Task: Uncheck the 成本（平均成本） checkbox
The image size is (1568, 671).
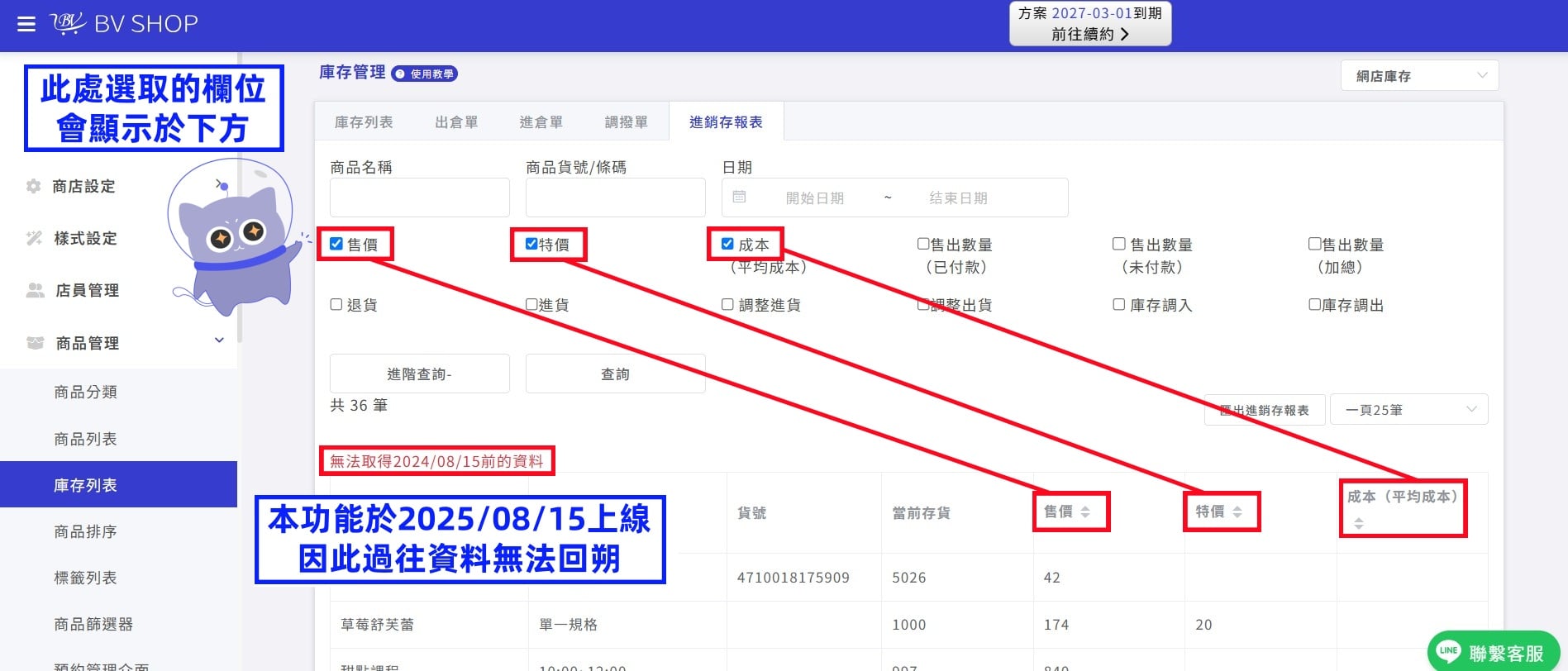Action: click(727, 244)
